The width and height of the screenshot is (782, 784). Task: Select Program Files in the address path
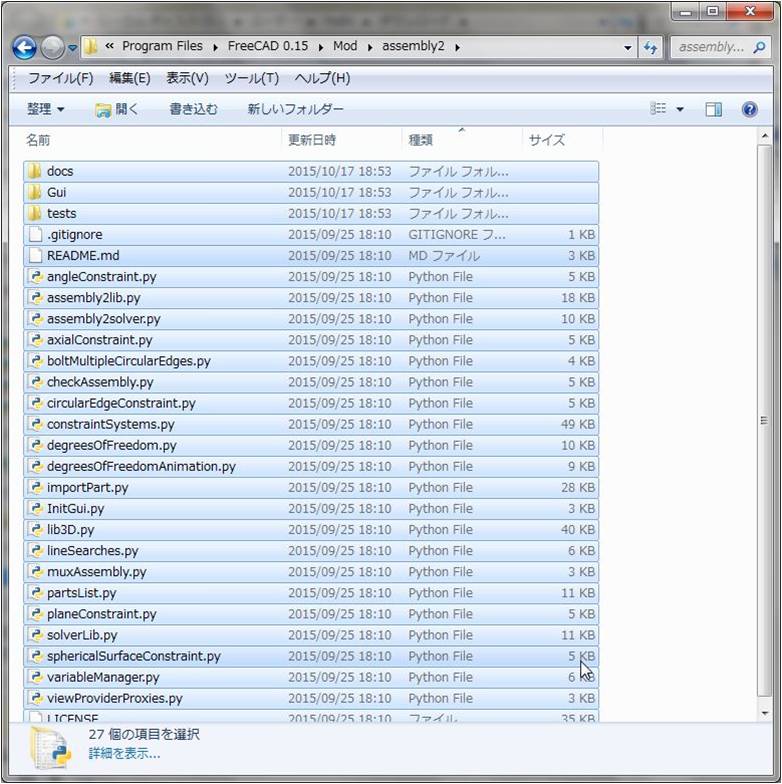tap(162, 46)
